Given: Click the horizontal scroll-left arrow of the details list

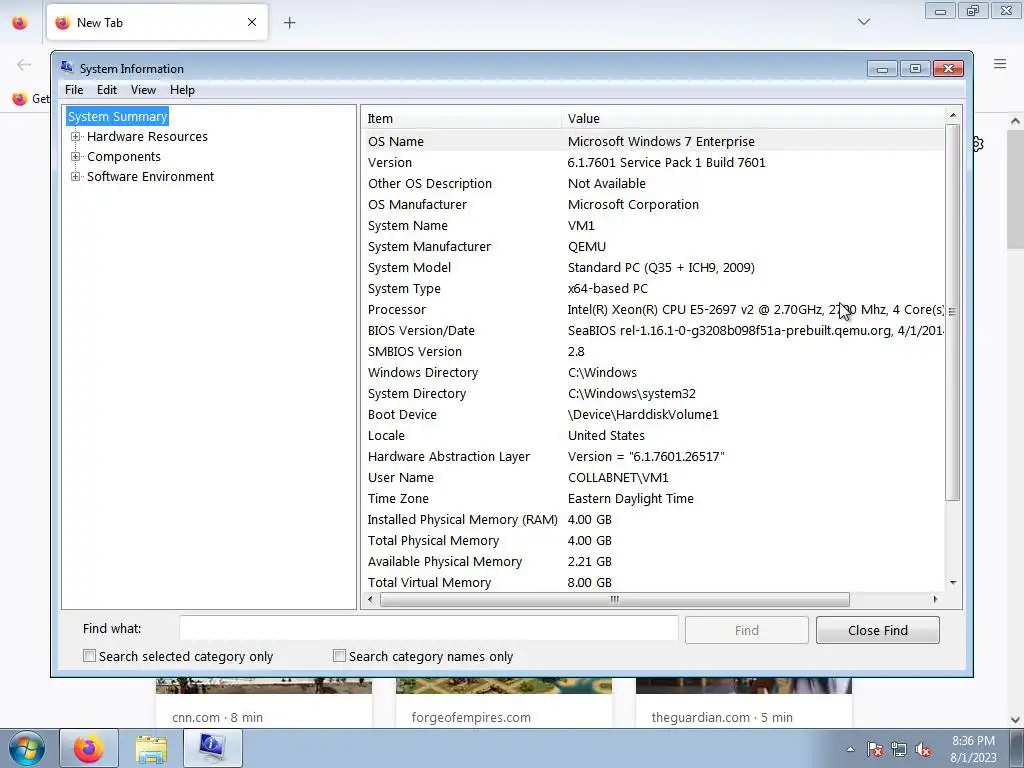Looking at the screenshot, I should [370, 600].
